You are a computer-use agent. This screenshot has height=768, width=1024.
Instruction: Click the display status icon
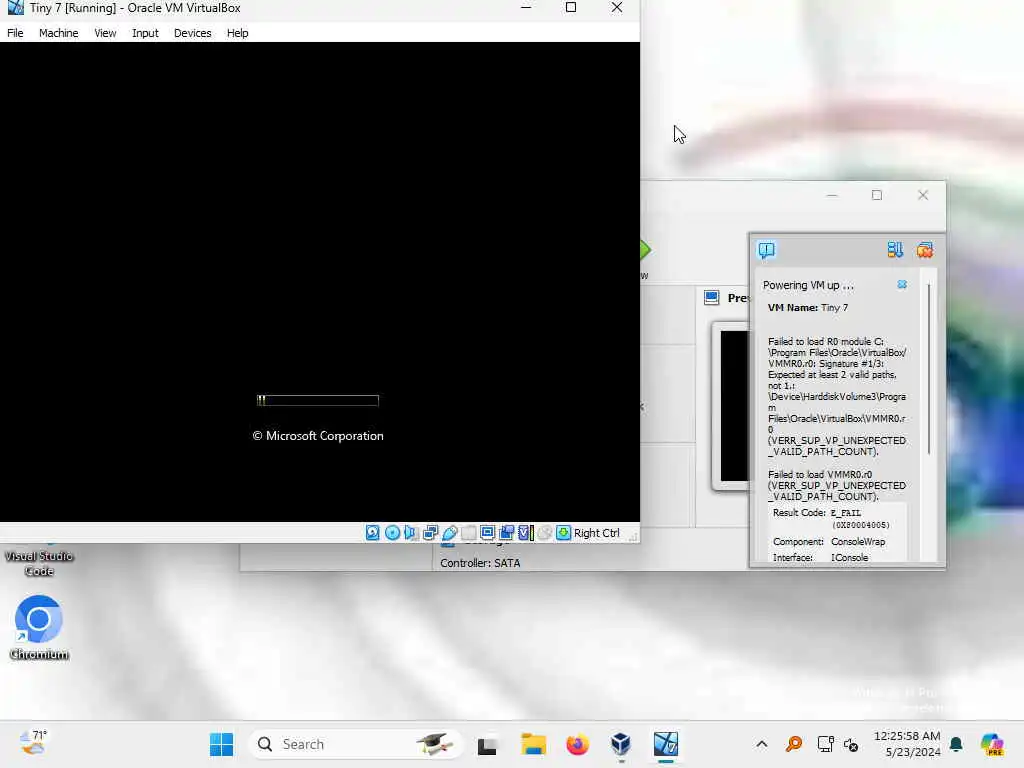pos(487,533)
